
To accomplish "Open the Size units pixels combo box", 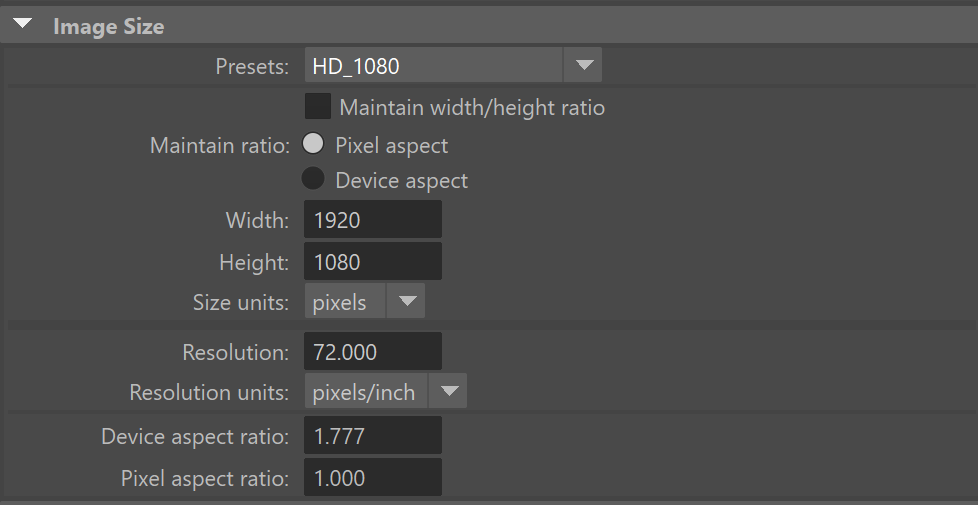I will coord(345,302).
